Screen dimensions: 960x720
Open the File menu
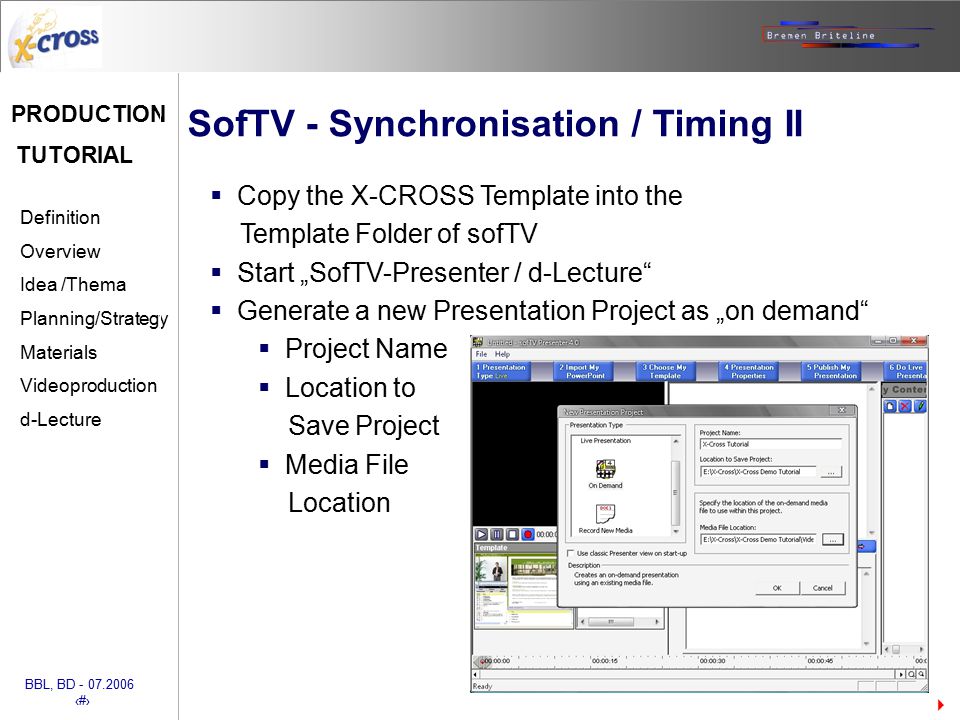click(x=482, y=354)
